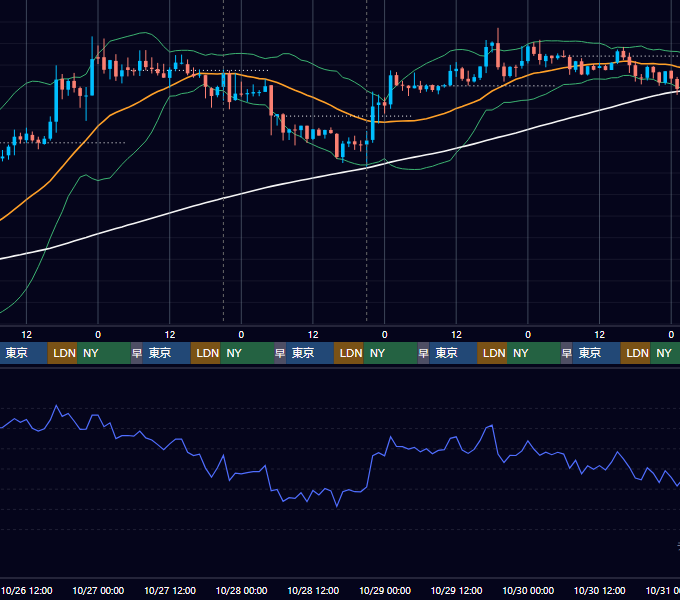This screenshot has width=680, height=600.
Task: Click the 10/30 00:00 date label
Action: tap(528, 590)
